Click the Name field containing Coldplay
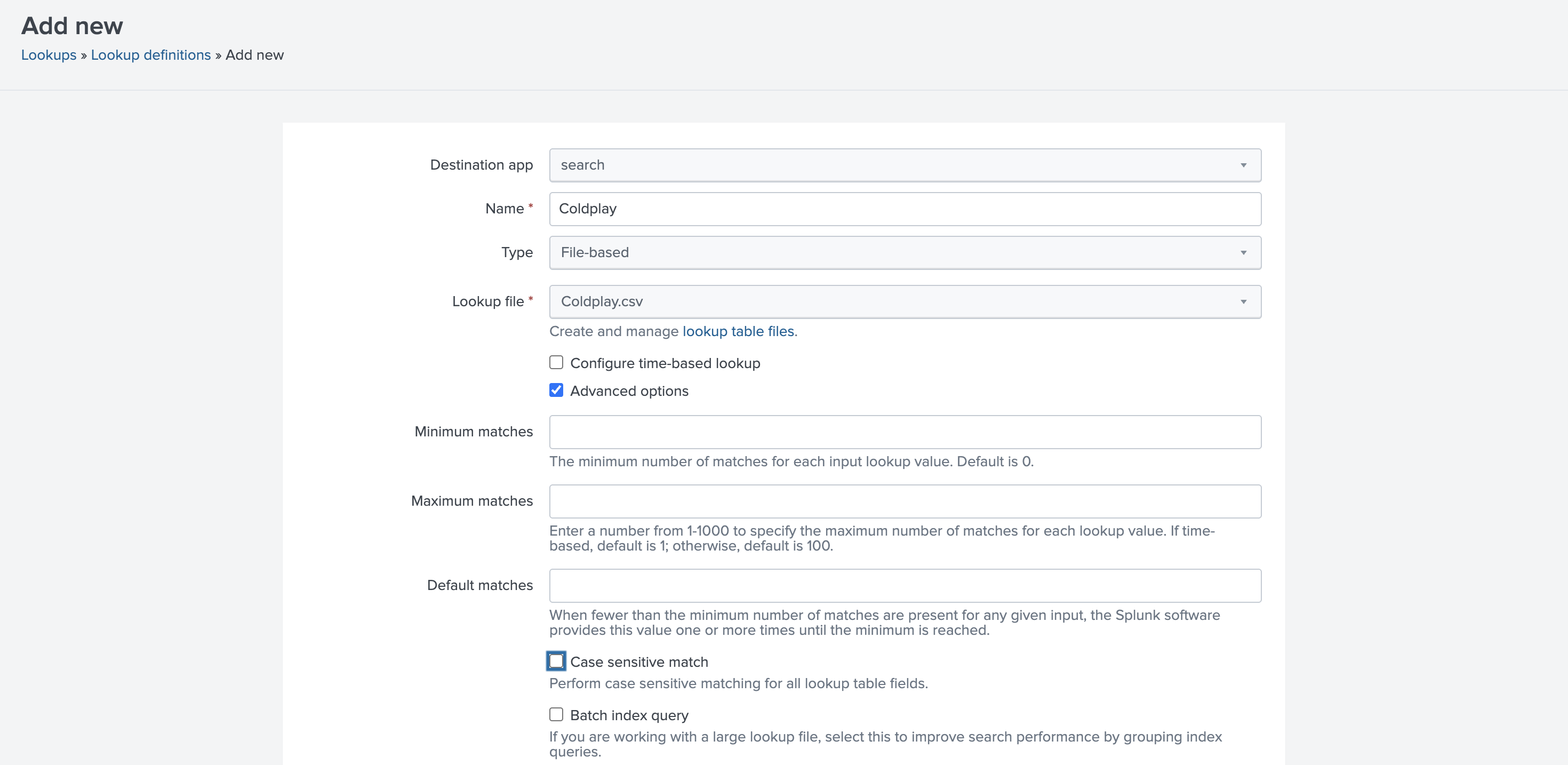The image size is (1568, 765). click(905, 209)
